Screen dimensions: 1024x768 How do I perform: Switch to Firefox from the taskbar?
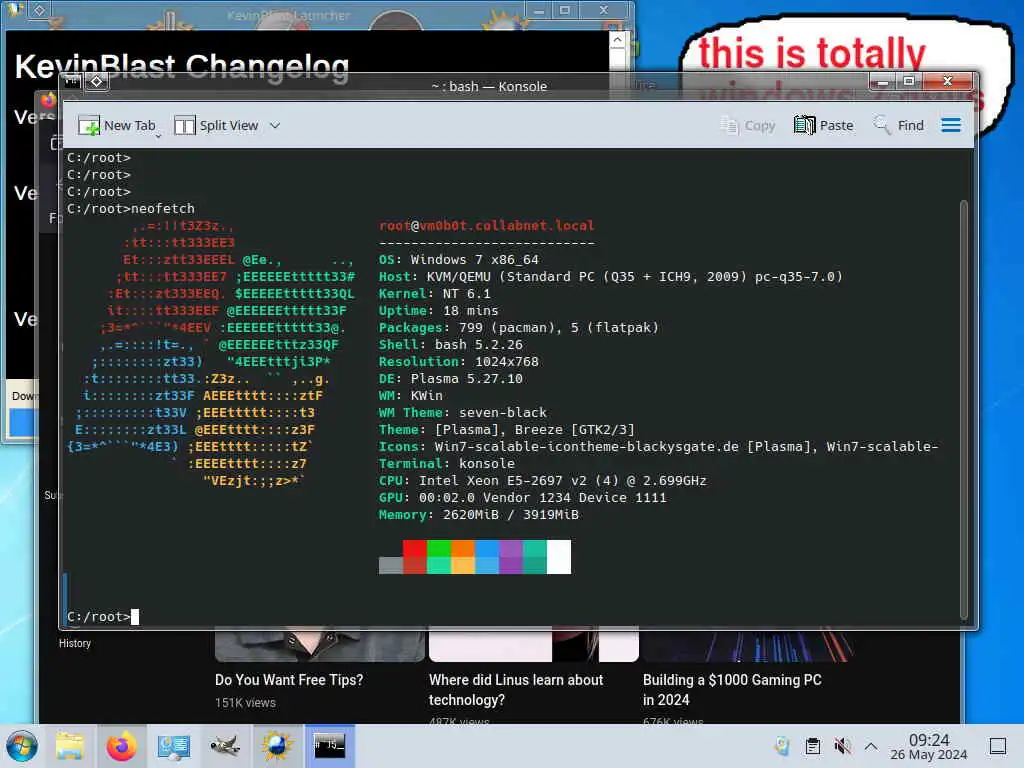click(121, 746)
